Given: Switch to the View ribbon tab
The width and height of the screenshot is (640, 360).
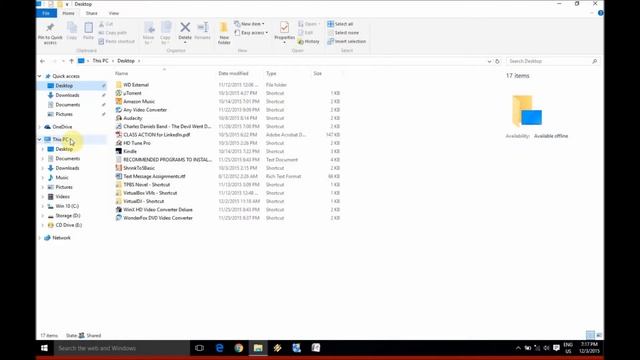Looking at the screenshot, I should tap(114, 13).
